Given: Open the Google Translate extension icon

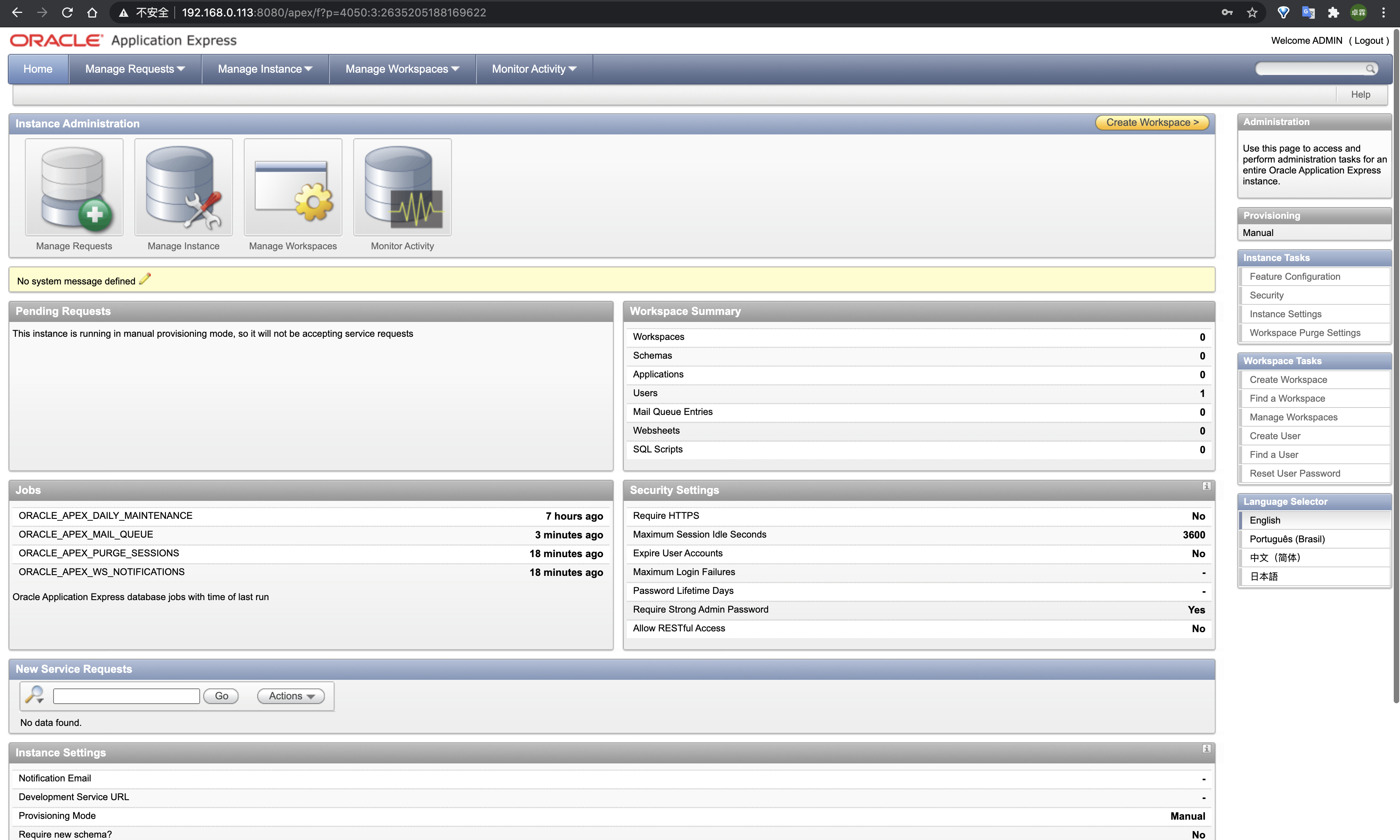Looking at the screenshot, I should 1308,13.
